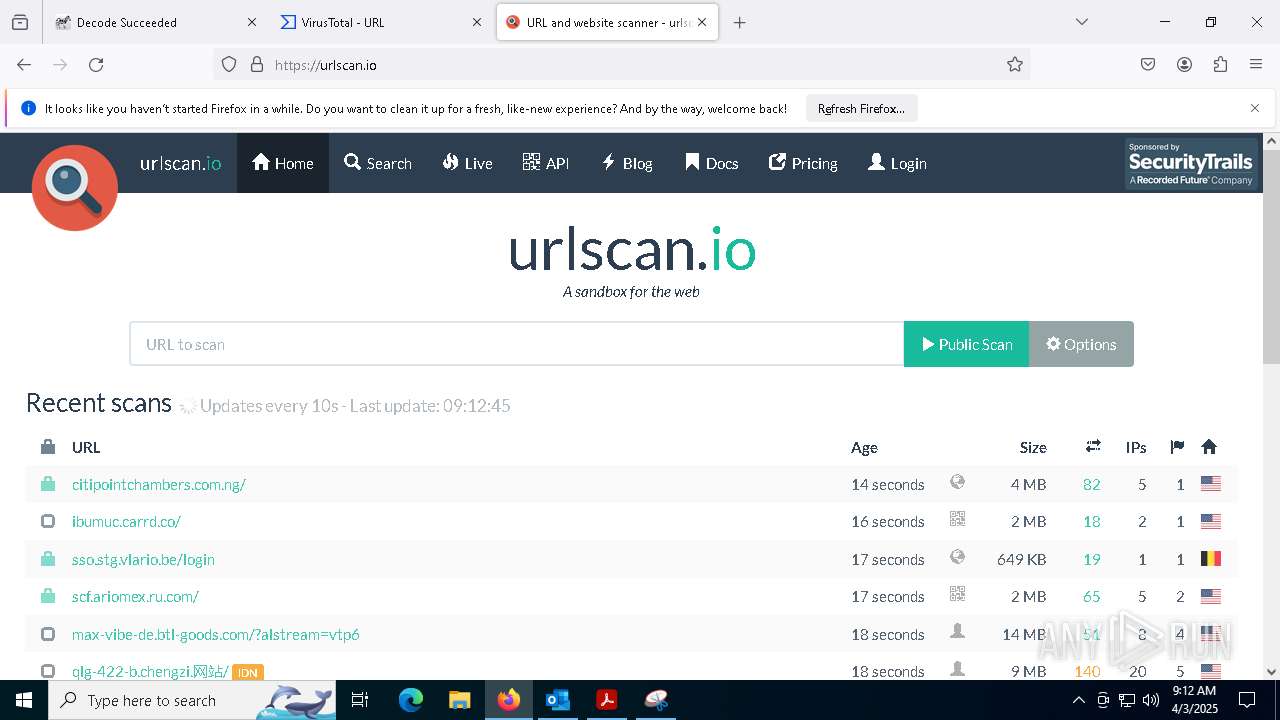Click the lock icon in the table header
The height and width of the screenshot is (720, 1280).
click(48, 447)
